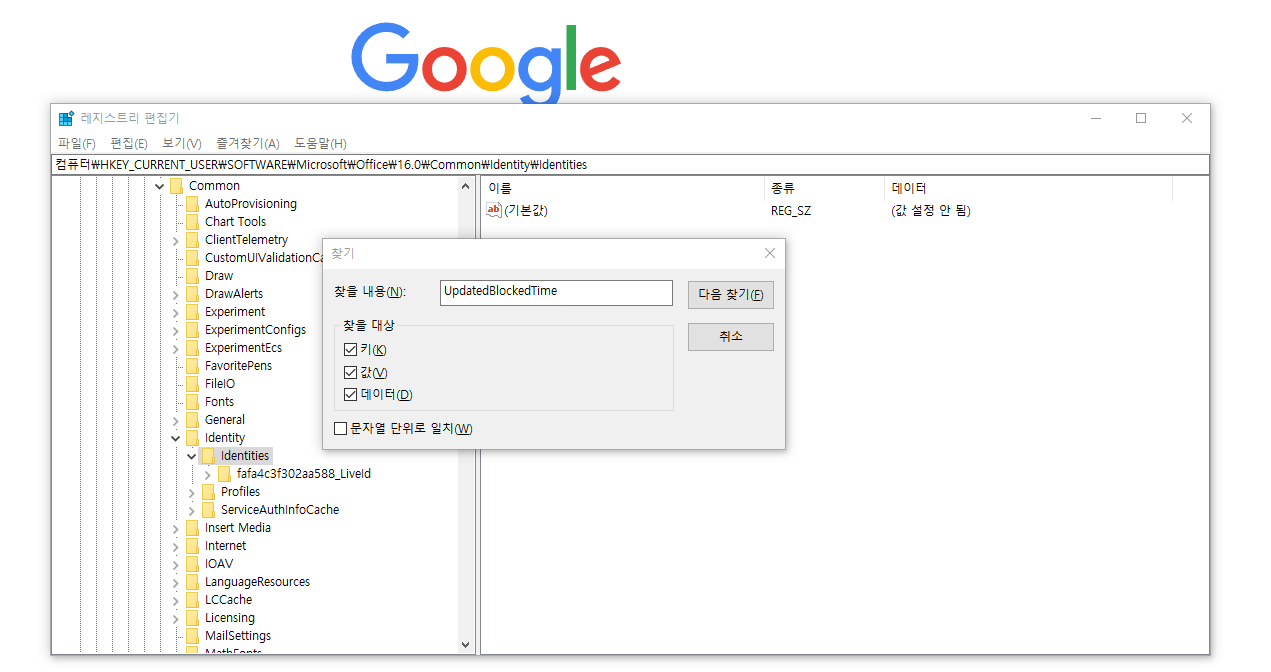Maximize the Registry Editor window
Screen dimensions: 1271x672
pyautogui.click(x=1141, y=118)
